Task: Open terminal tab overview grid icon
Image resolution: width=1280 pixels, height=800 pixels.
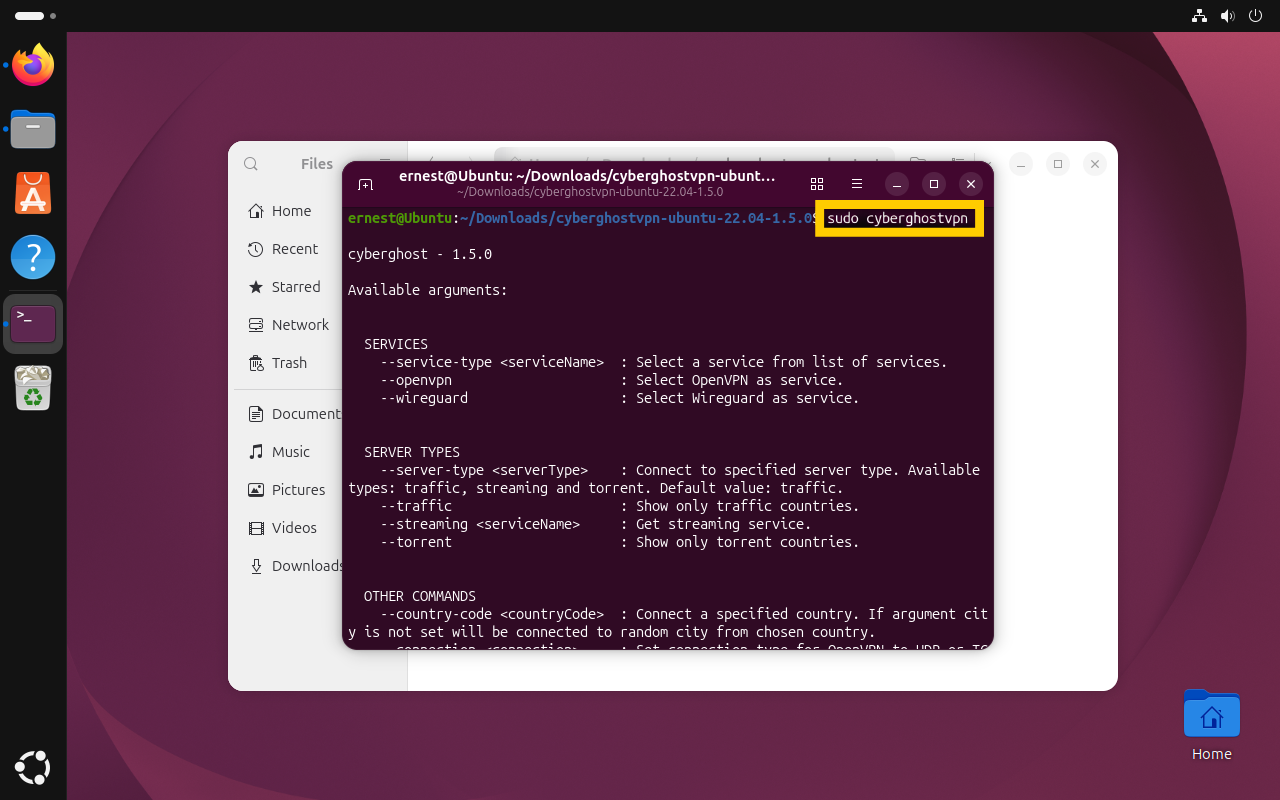Action: (817, 184)
